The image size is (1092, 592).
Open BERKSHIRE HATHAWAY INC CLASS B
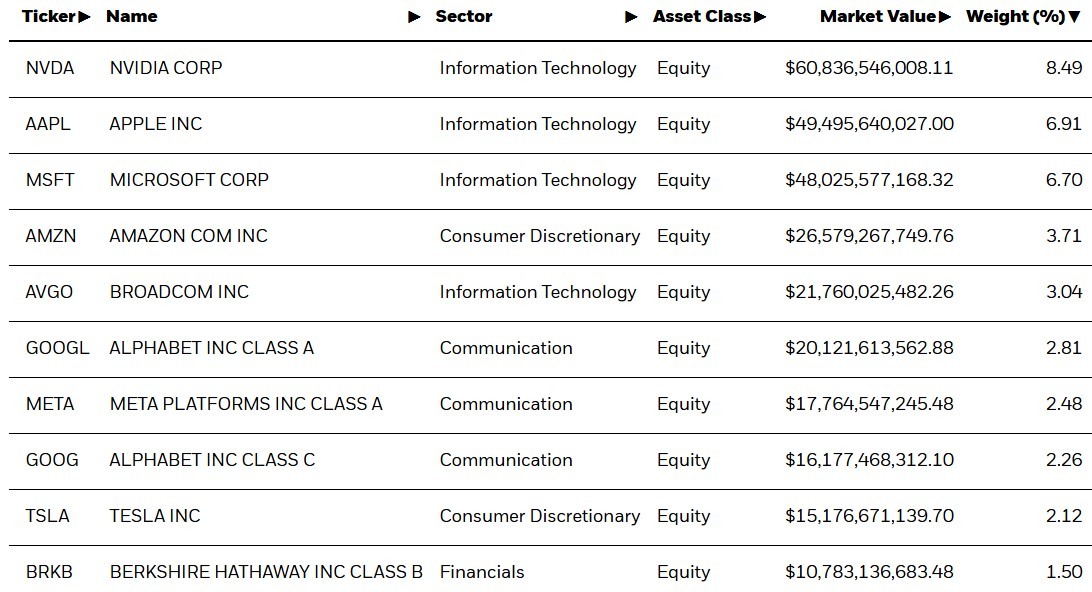coord(266,572)
